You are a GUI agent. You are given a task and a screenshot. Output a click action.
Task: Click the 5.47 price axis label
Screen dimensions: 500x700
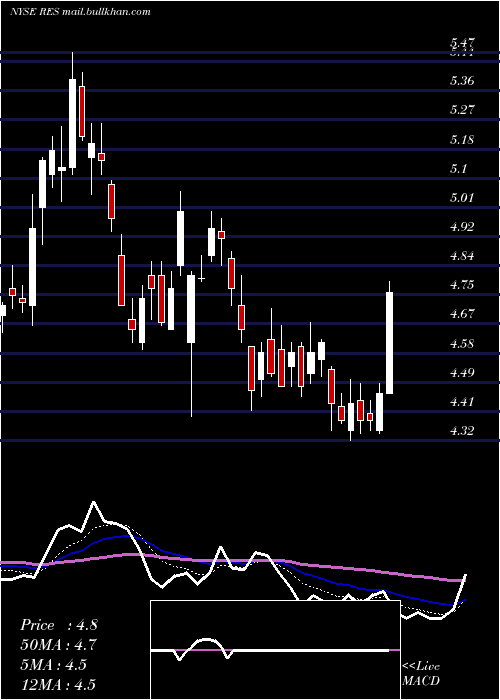pyautogui.click(x=462, y=43)
